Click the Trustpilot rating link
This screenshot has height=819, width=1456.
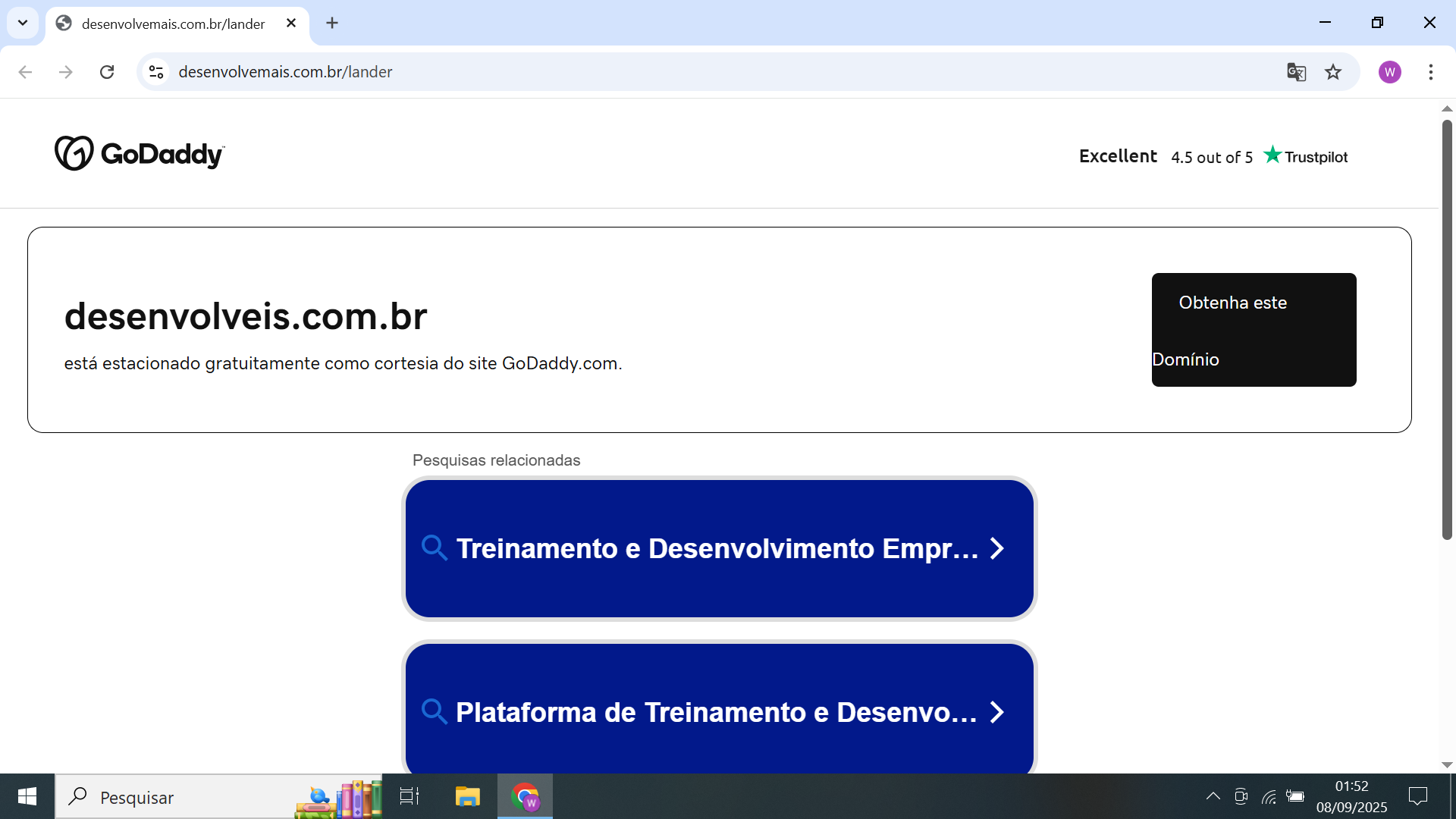pyautogui.click(x=1213, y=156)
